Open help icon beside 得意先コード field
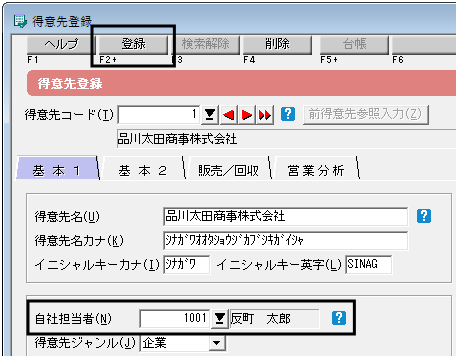Screen dimensions: 456x364 click(x=288, y=114)
